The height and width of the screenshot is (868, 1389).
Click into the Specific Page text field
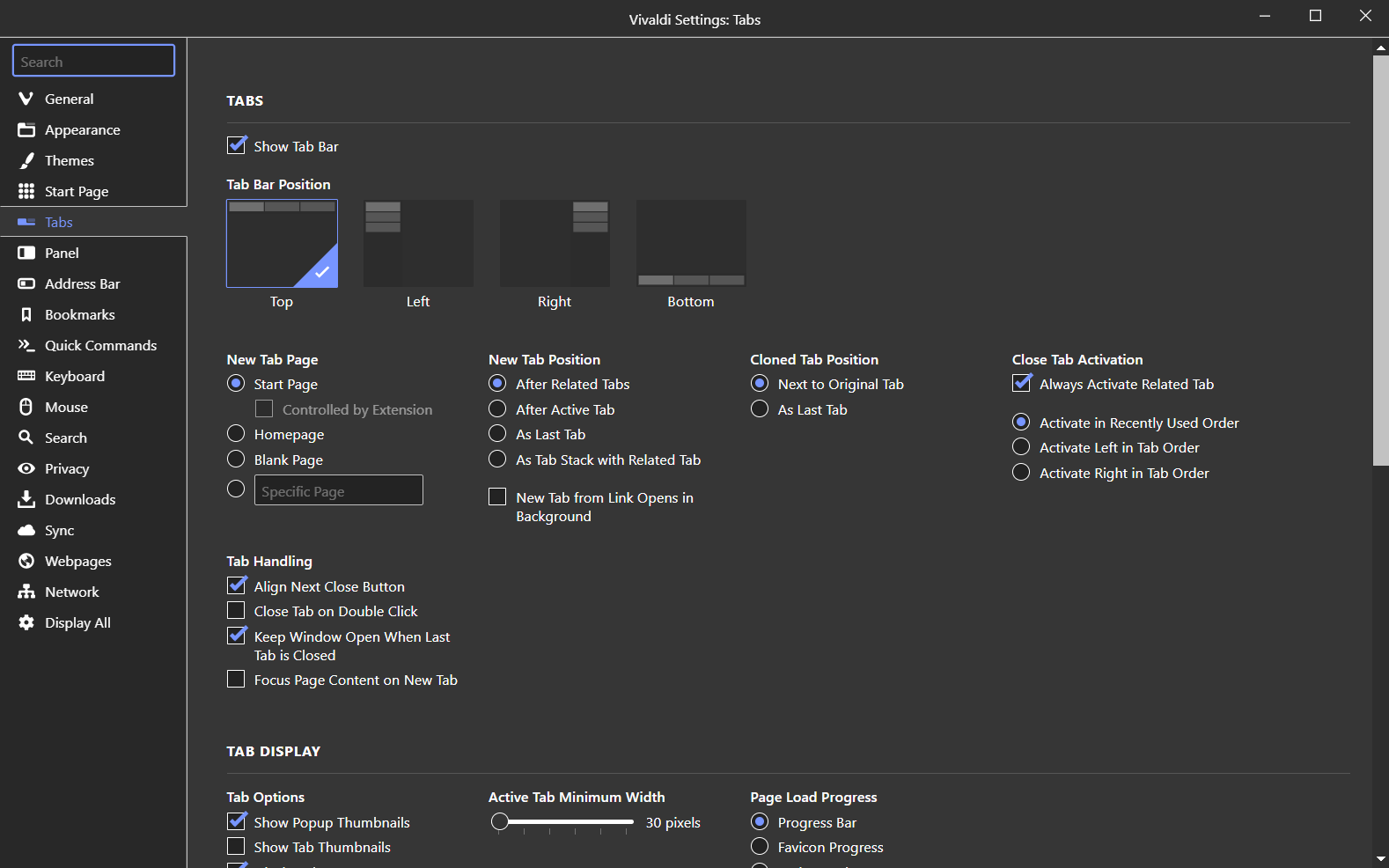click(x=339, y=490)
